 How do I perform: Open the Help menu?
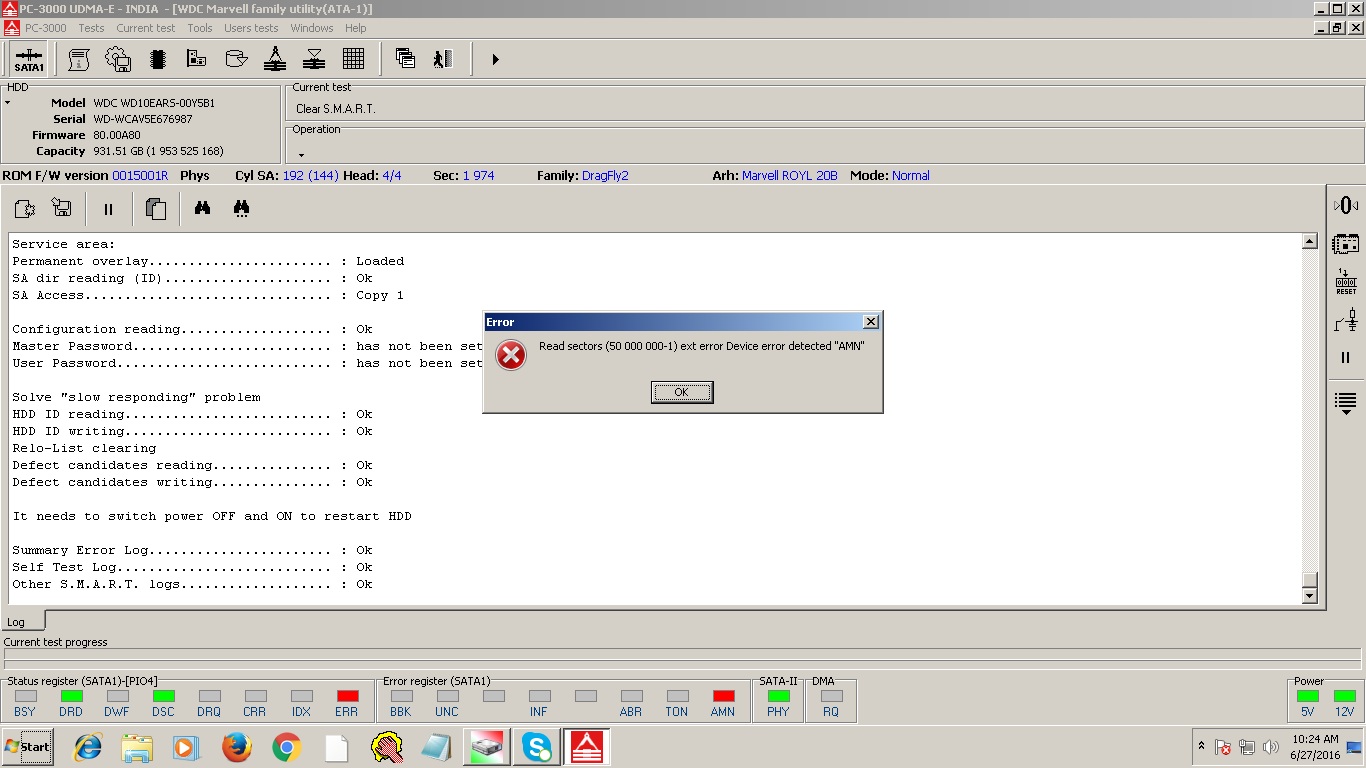tap(355, 28)
